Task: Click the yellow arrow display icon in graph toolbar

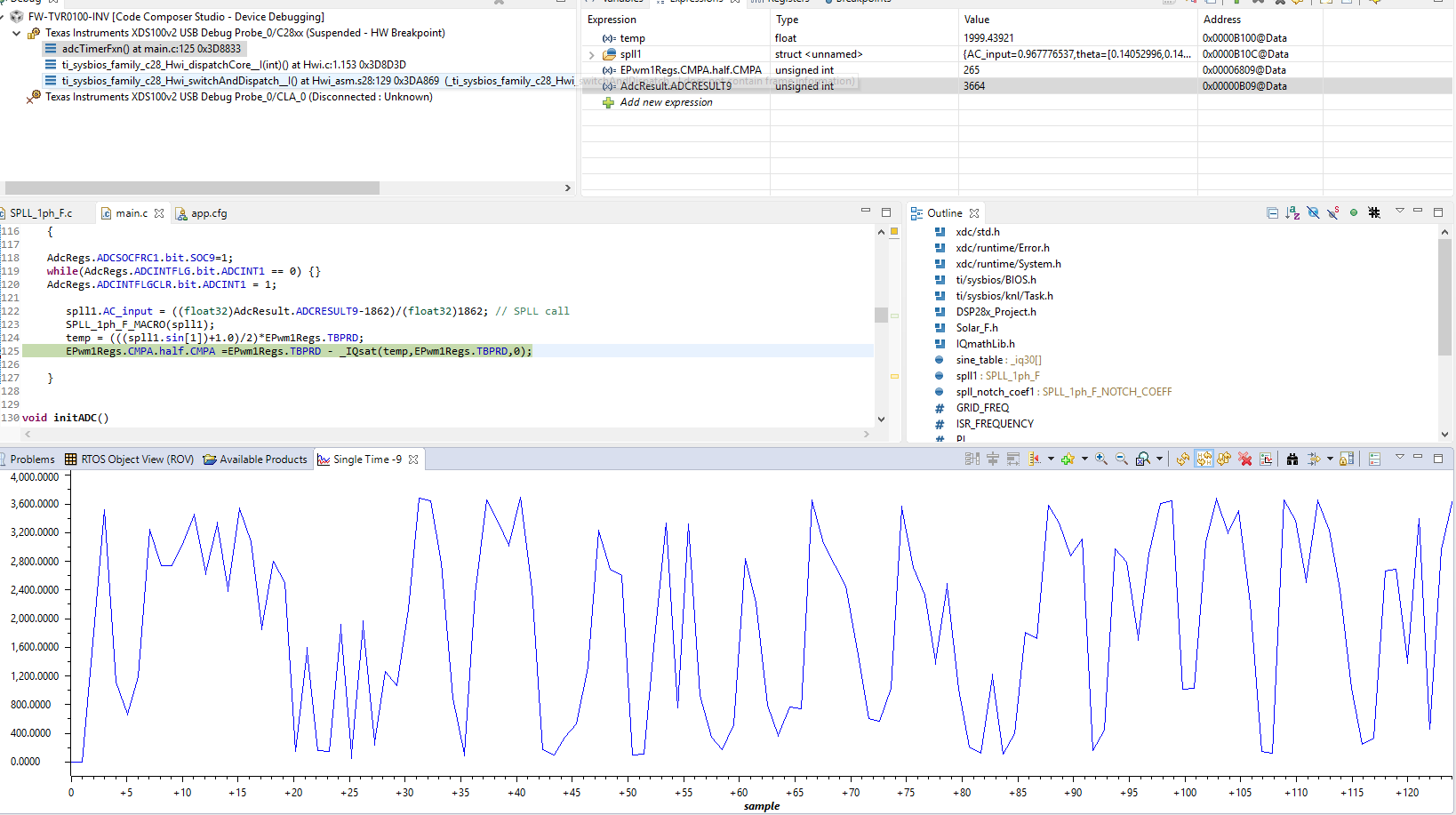Action: click(x=1313, y=459)
